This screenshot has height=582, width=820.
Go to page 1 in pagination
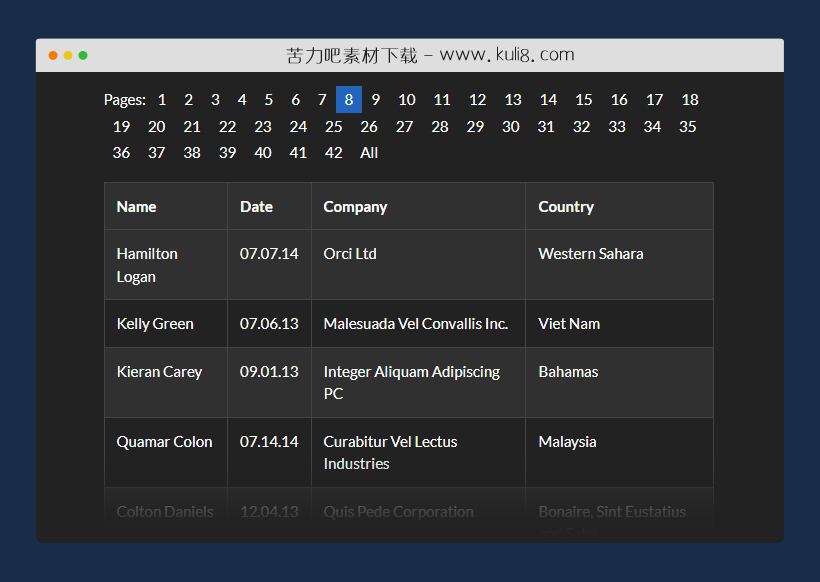click(x=162, y=100)
